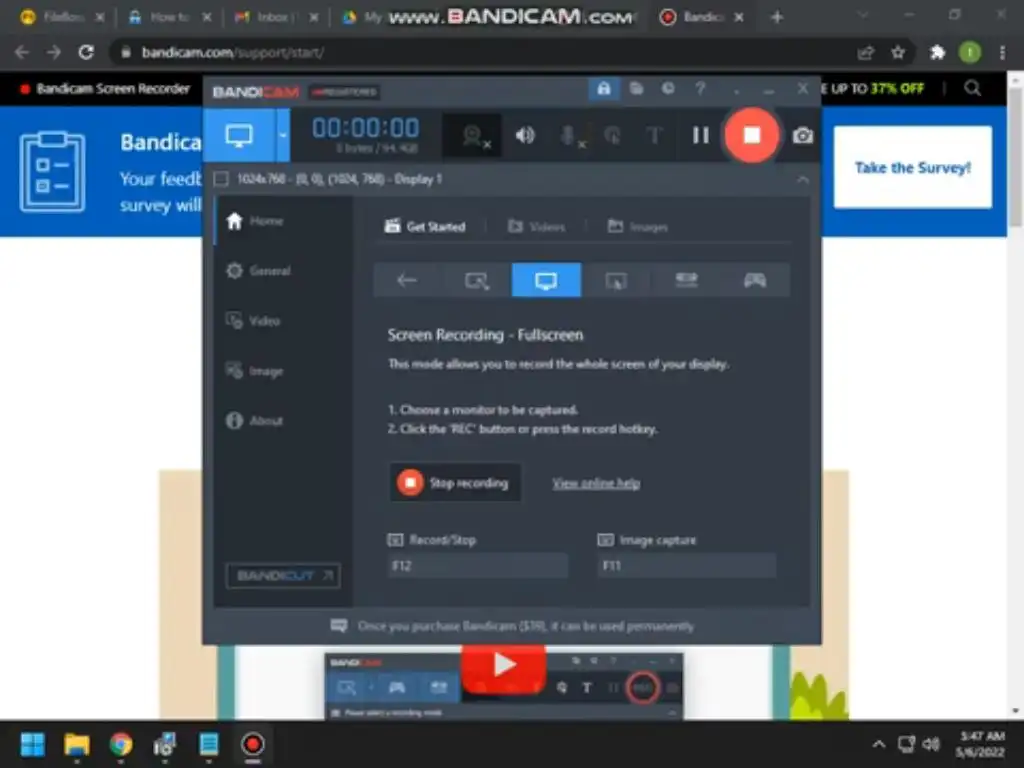Viewport: 1024px width, 768px height.
Task: Open File Explorer from taskbar
Action: coord(77,744)
